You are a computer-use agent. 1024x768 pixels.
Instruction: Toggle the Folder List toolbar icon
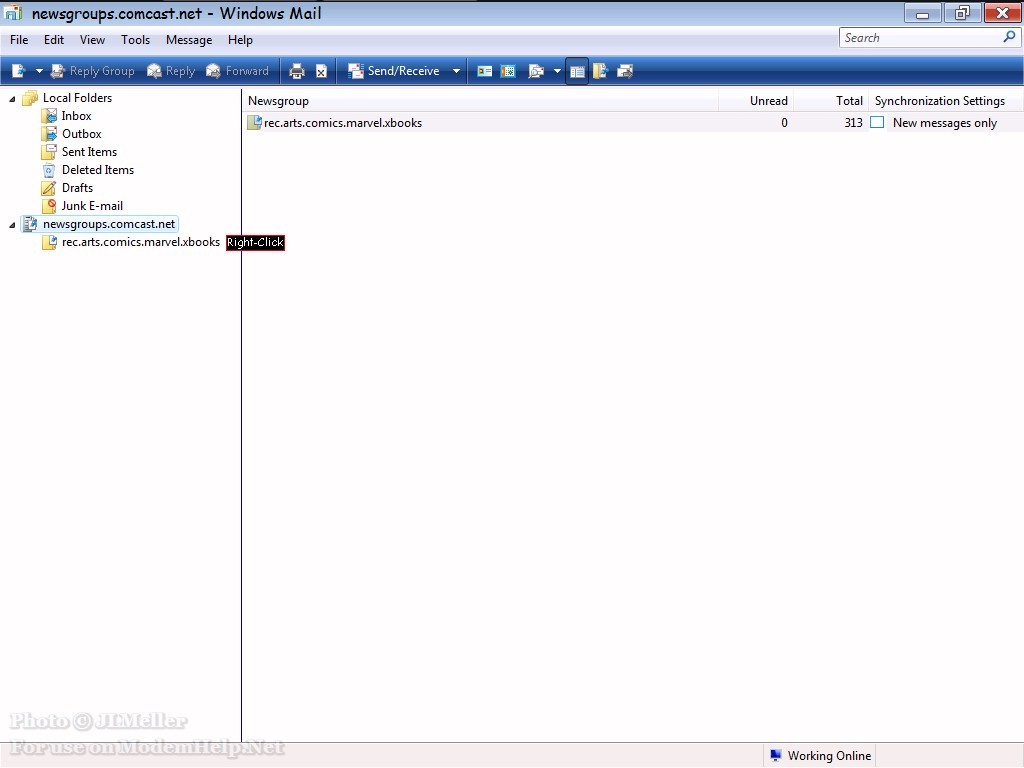tap(577, 71)
